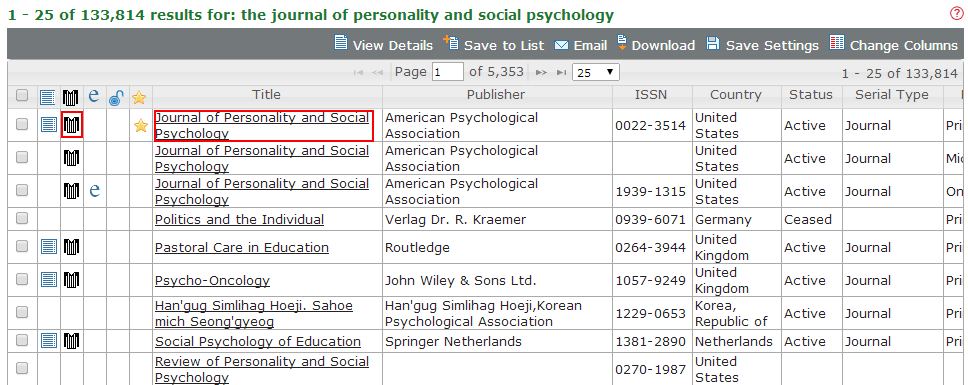Click contents icon in Social Psychology of Education row
Viewport: 968px width, 385px height.
48,340
